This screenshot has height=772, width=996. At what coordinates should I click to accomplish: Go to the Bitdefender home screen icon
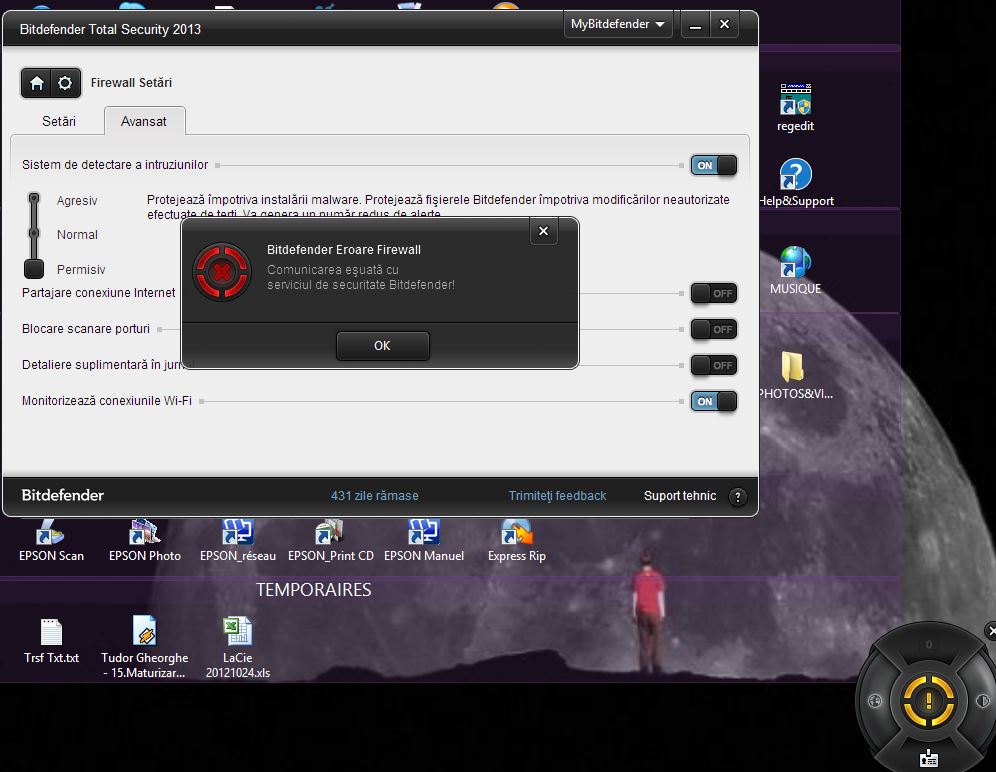click(x=36, y=83)
